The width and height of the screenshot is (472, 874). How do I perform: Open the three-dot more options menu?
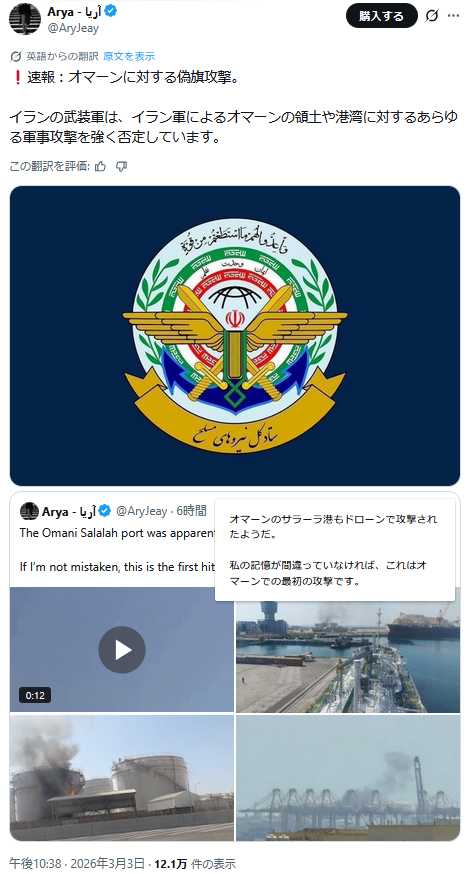pyautogui.click(x=454, y=16)
